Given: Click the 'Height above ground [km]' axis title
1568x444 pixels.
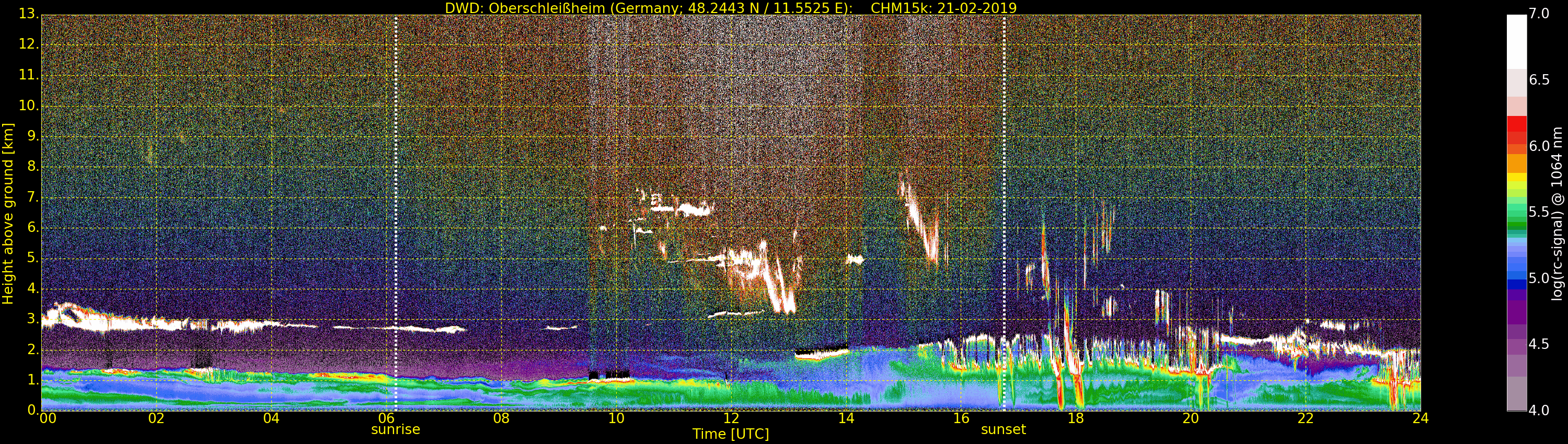Looking at the screenshot, I should [8, 214].
